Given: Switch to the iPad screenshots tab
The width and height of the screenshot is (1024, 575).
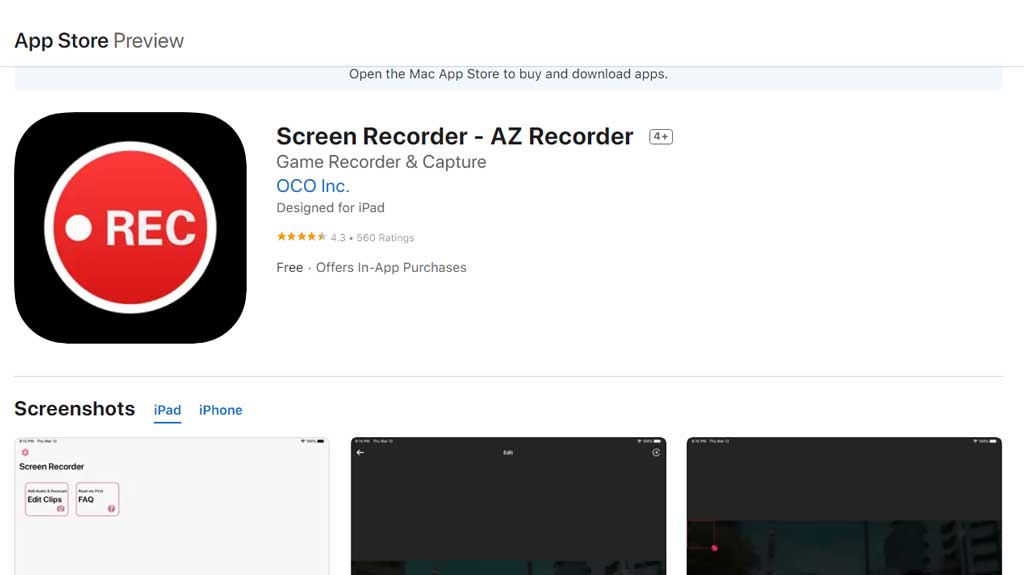Looking at the screenshot, I should pyautogui.click(x=167, y=410).
